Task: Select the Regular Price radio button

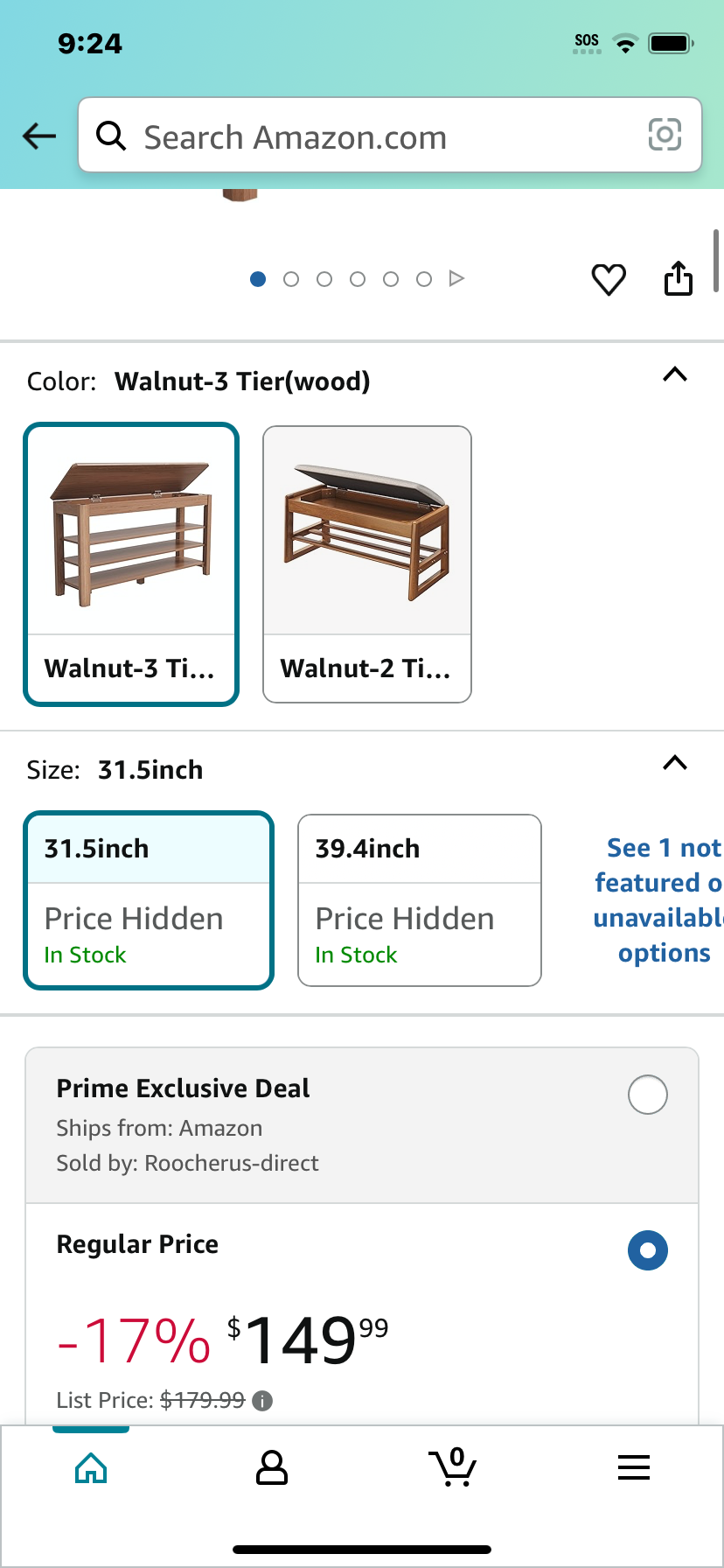Action: click(x=648, y=1250)
